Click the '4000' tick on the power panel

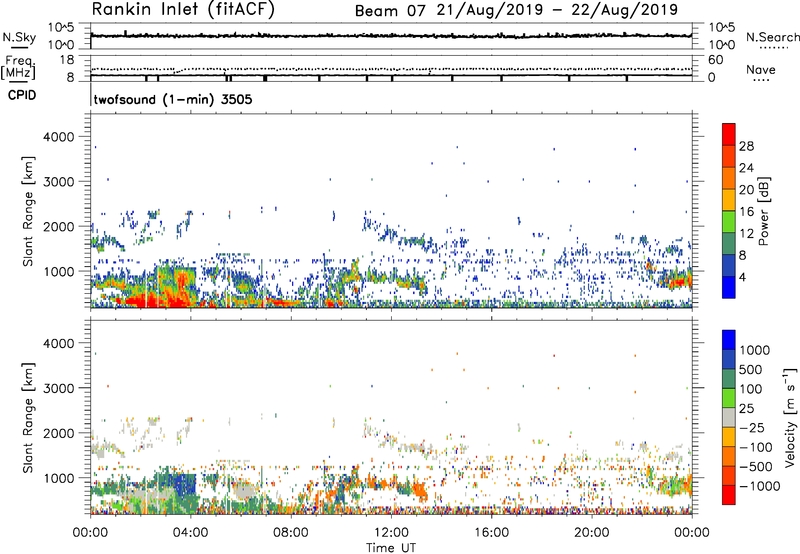(x=58, y=137)
